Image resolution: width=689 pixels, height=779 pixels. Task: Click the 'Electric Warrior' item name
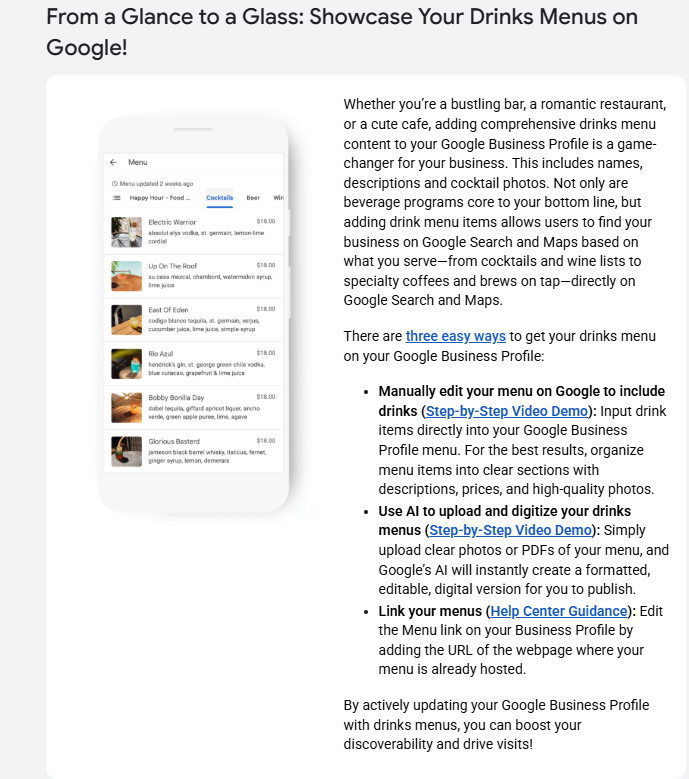click(172, 222)
